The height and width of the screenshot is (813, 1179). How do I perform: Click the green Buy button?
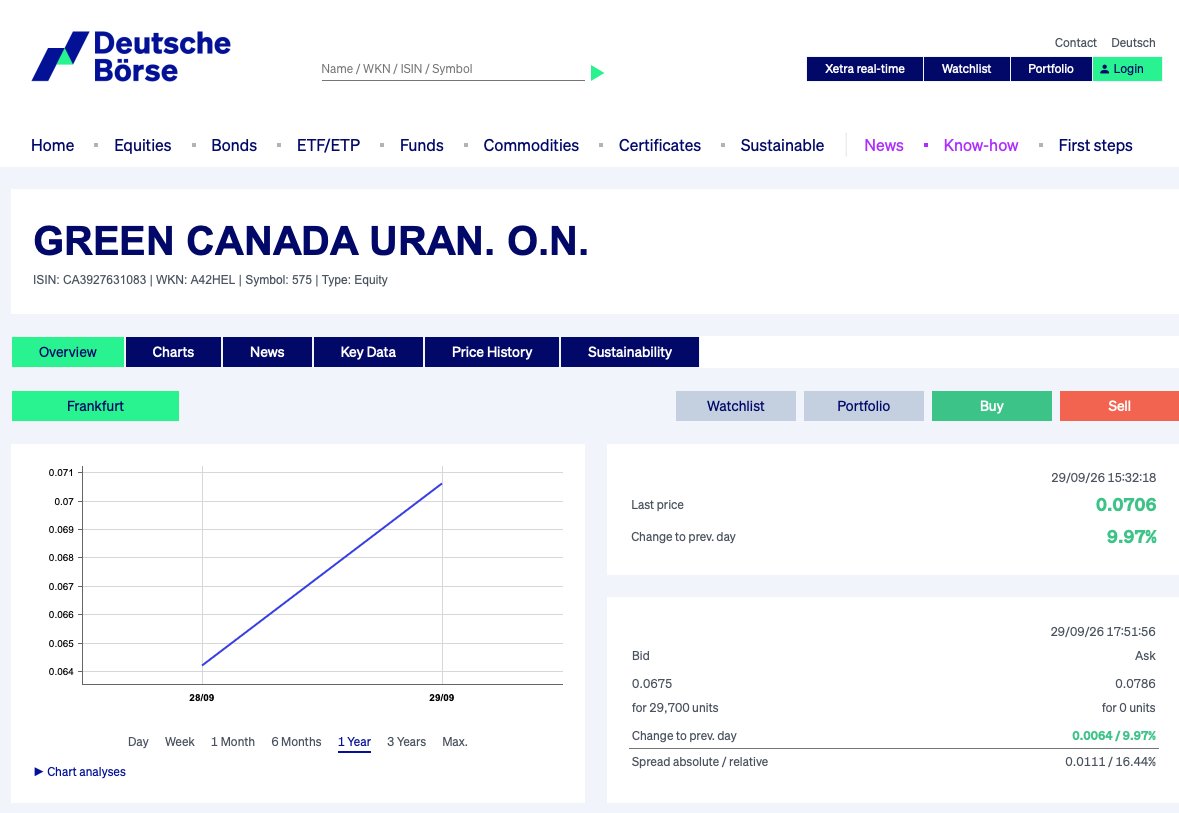click(x=991, y=406)
